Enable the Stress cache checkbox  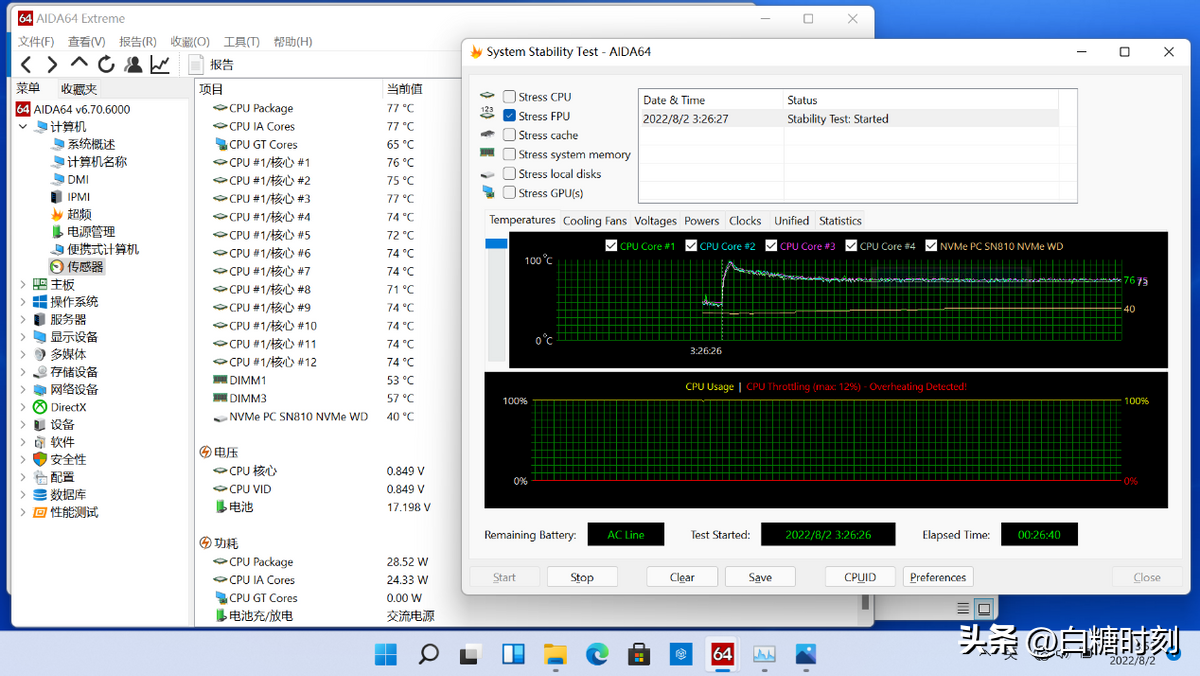[x=510, y=135]
